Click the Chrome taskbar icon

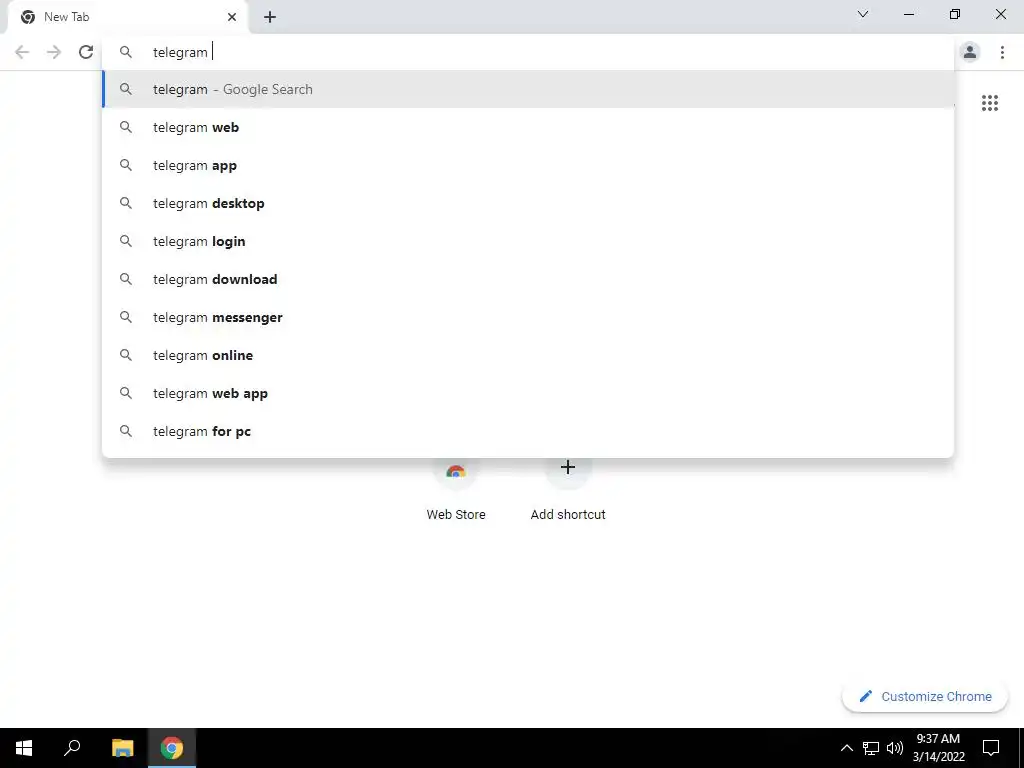click(x=172, y=748)
